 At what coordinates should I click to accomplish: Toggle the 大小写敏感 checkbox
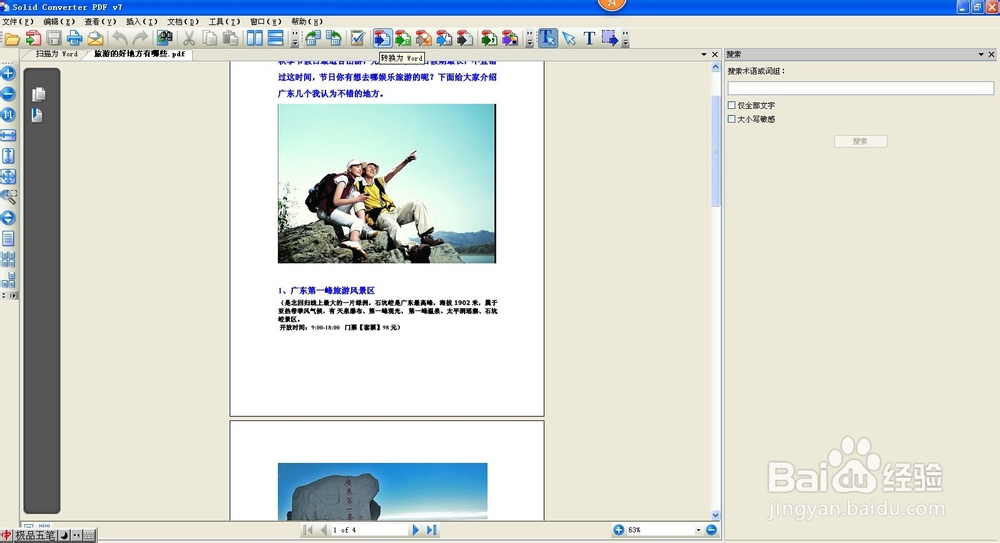click(x=732, y=119)
